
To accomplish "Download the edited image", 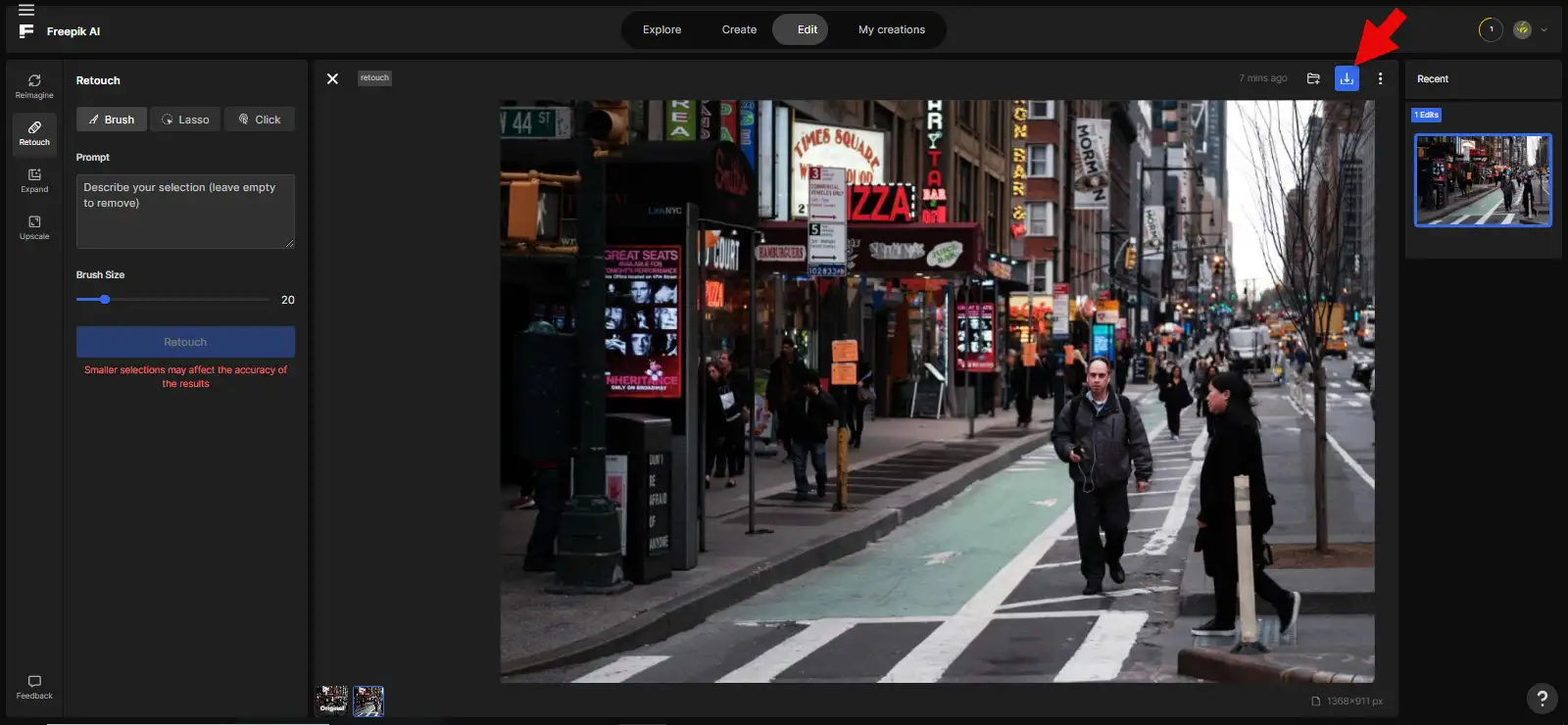I will [1347, 78].
